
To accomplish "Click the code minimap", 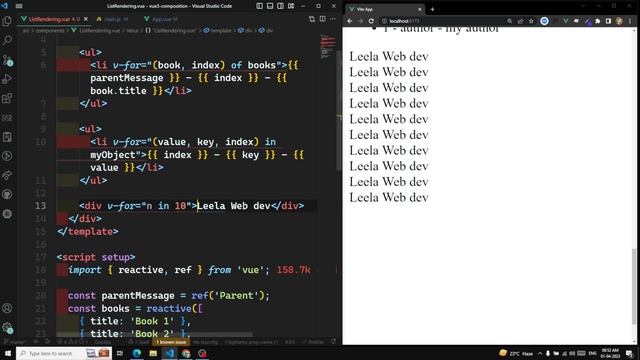I will coord(327,47).
